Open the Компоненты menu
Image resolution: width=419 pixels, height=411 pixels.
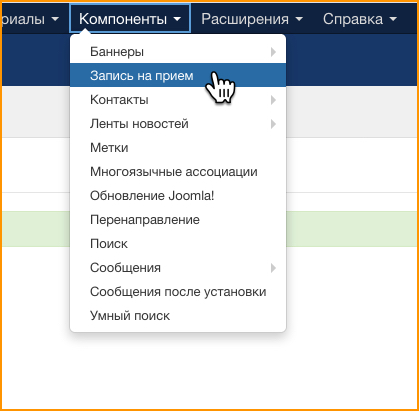coord(130,19)
